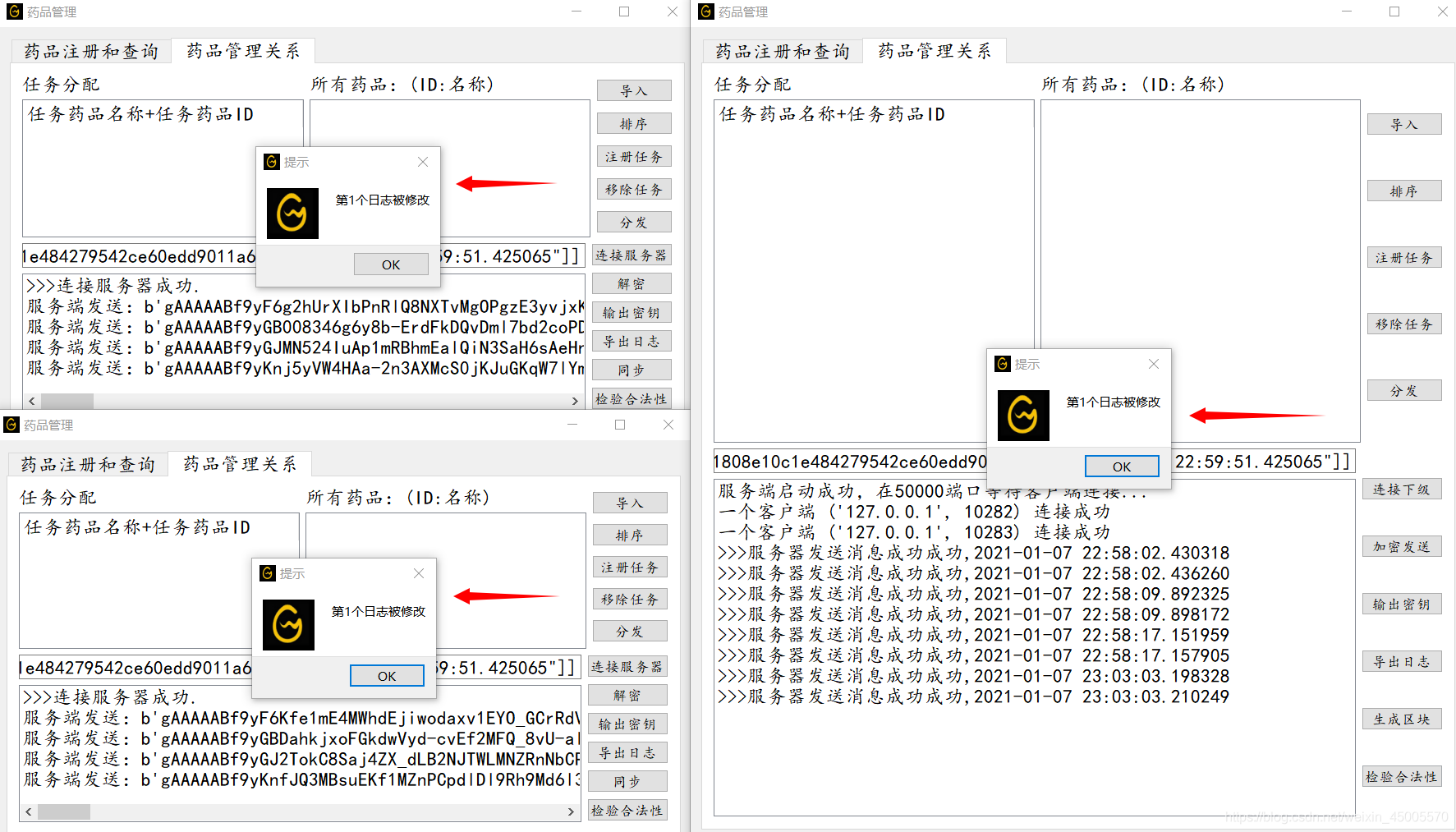Click 分发 button in top-left window
Viewport: 1456px width, 832px height.
click(x=634, y=222)
